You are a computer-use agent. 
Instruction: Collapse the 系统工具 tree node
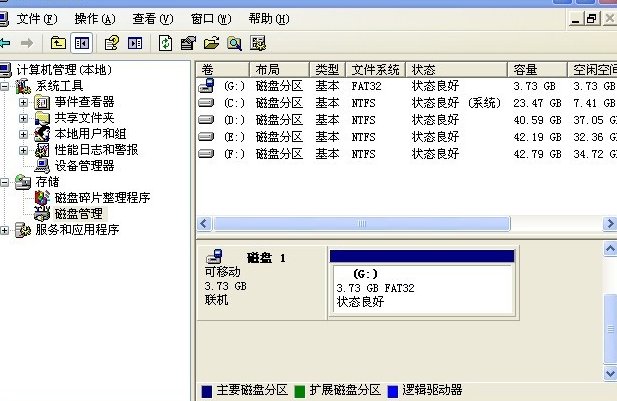[5, 86]
